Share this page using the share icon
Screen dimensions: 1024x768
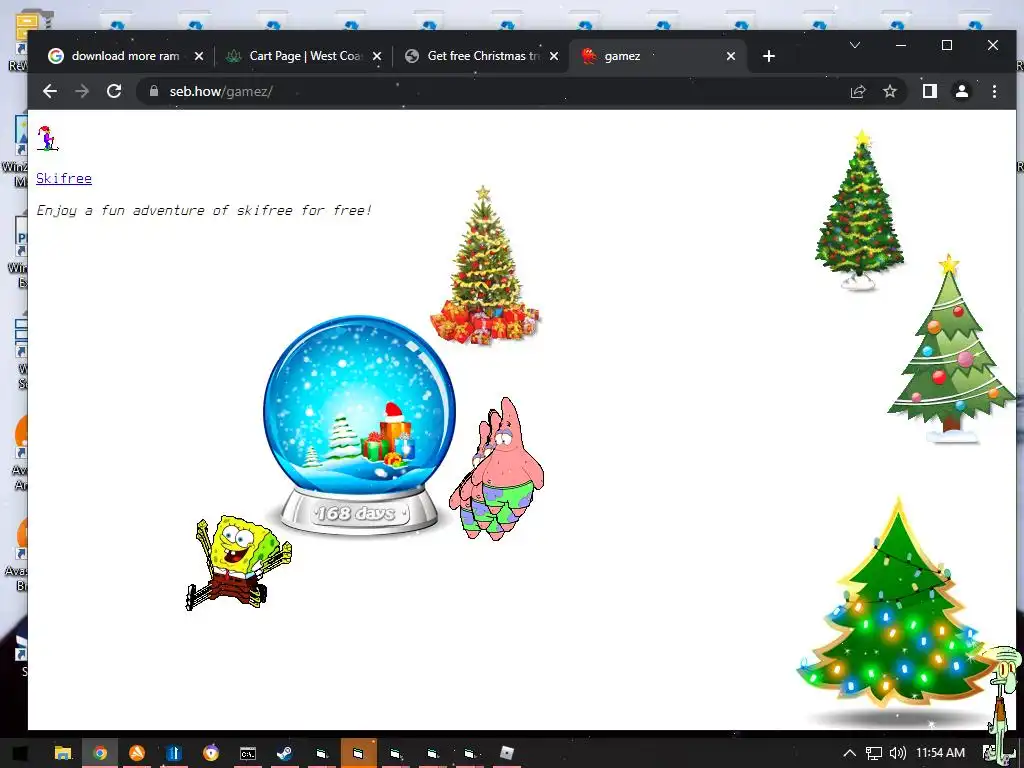pyautogui.click(x=858, y=91)
